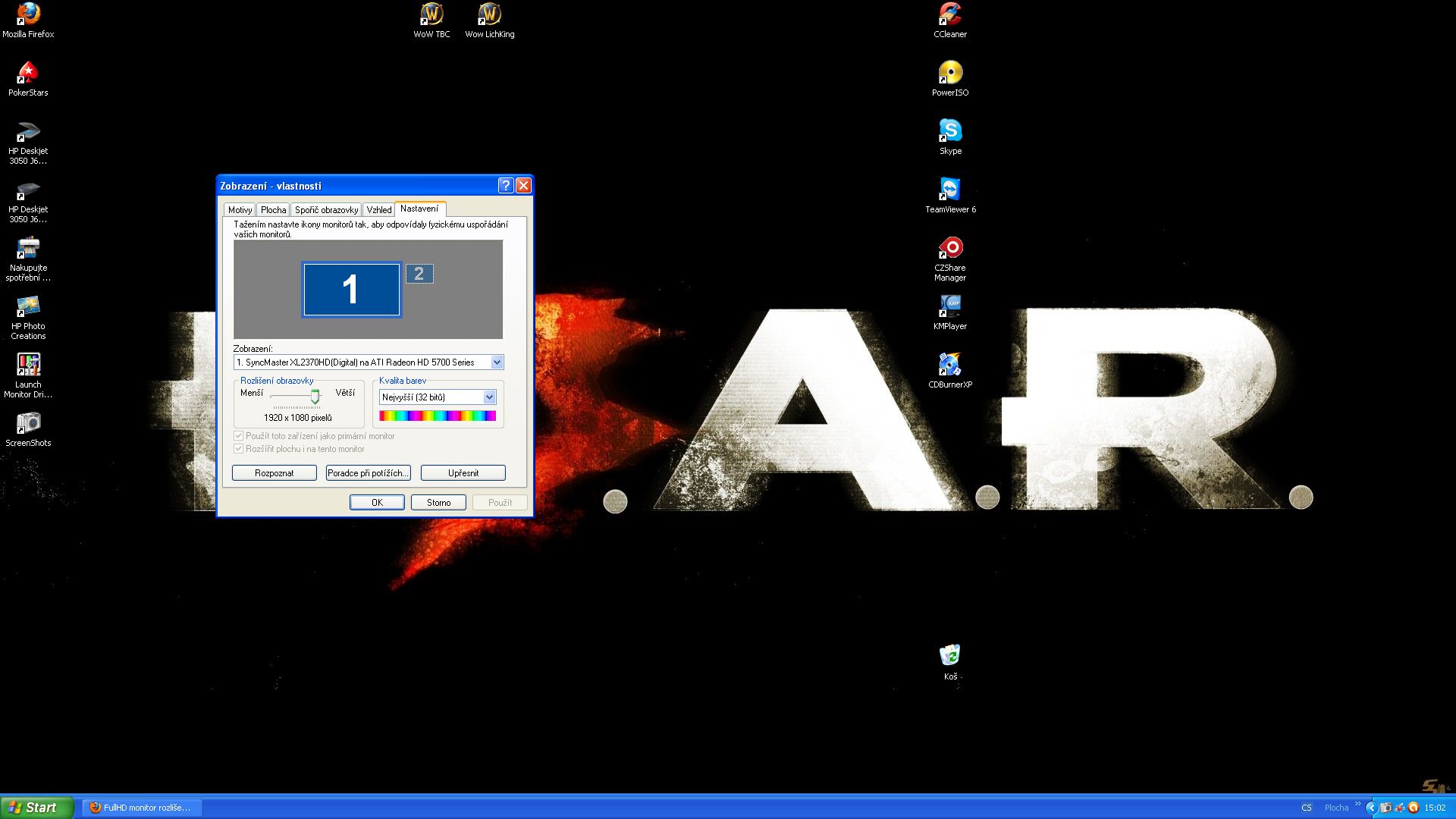
Task: Select the KMPlayer desktop icon
Action: click(x=950, y=307)
